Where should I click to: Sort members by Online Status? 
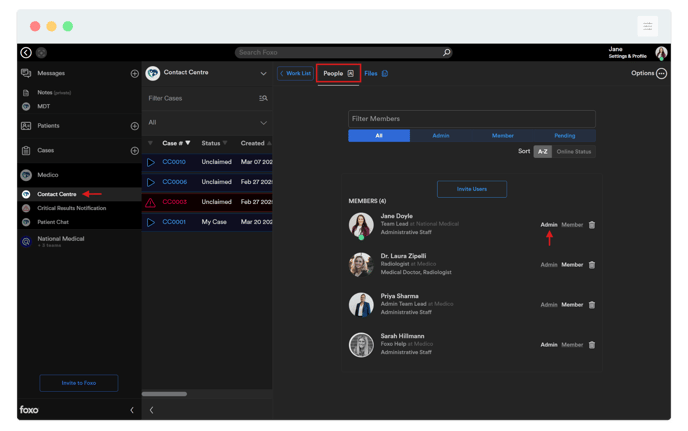click(573, 151)
